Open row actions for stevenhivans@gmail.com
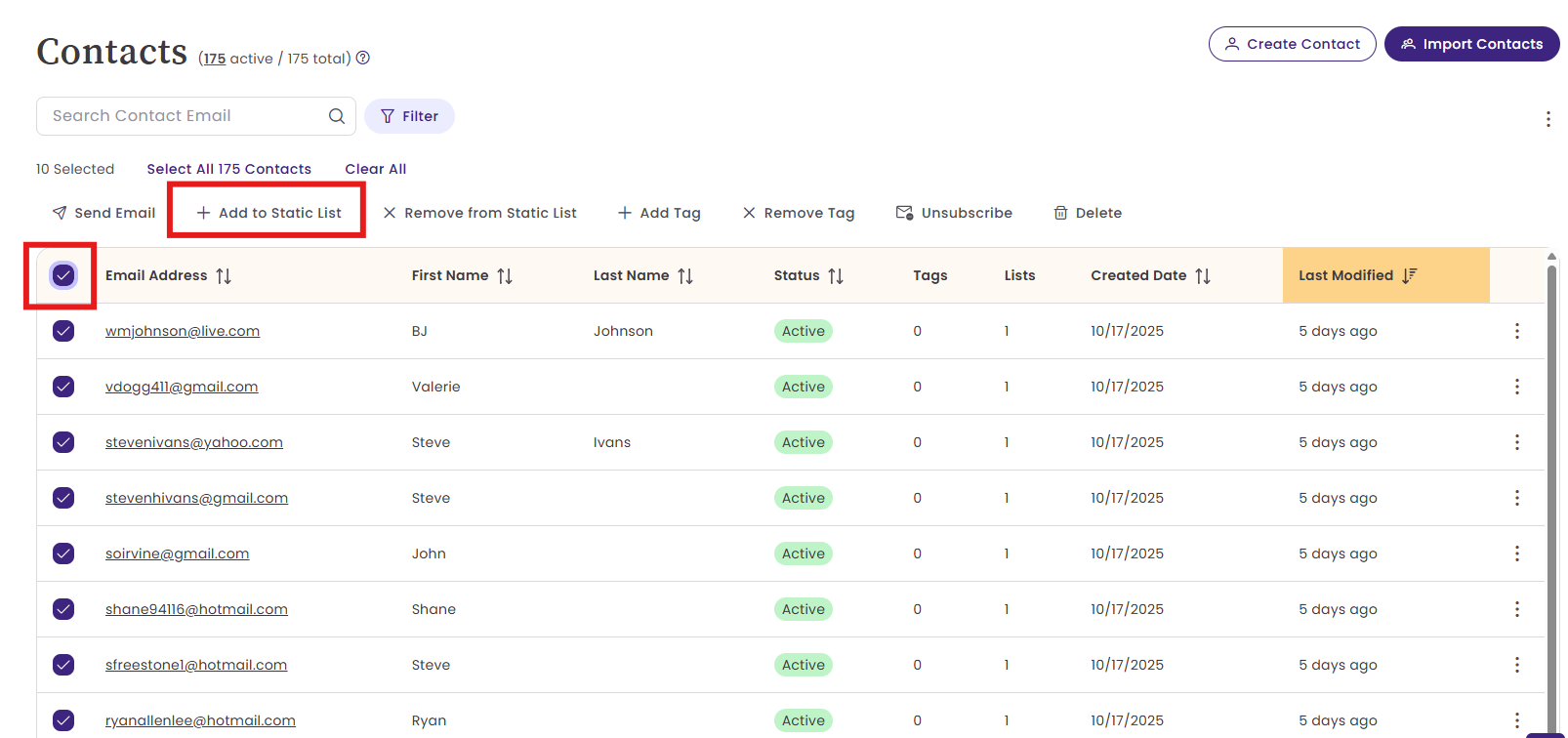Image resolution: width=1568 pixels, height=738 pixels. click(1517, 498)
